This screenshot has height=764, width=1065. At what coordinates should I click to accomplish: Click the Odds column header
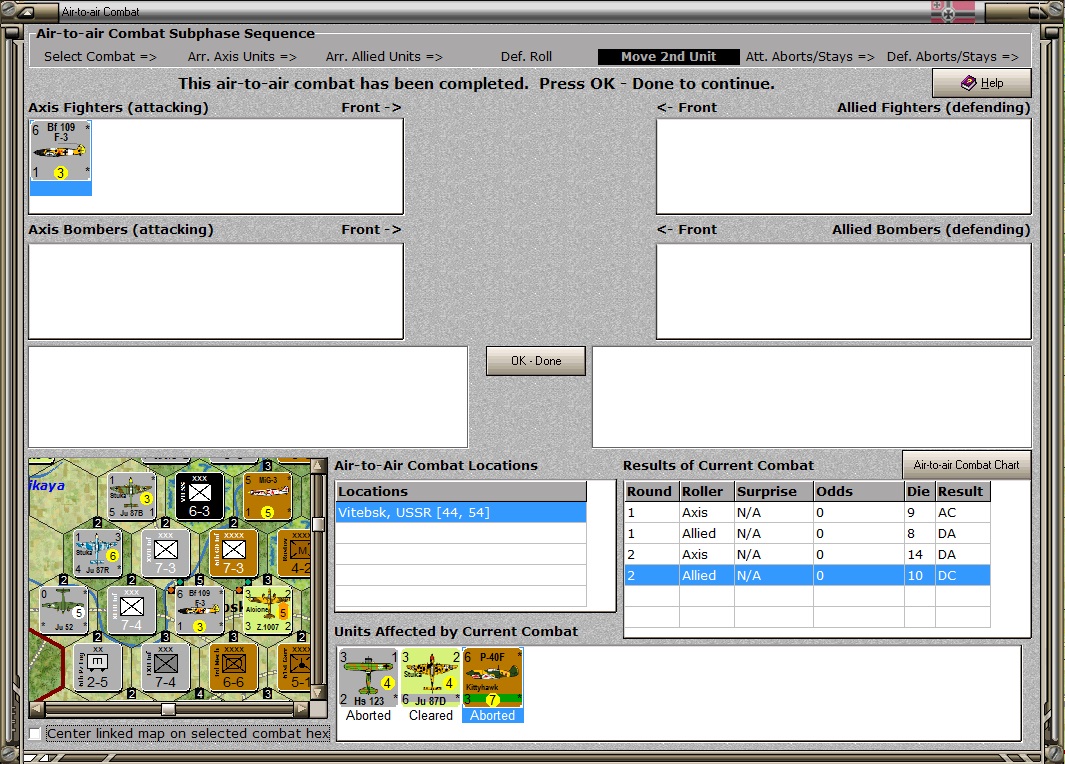tap(859, 491)
